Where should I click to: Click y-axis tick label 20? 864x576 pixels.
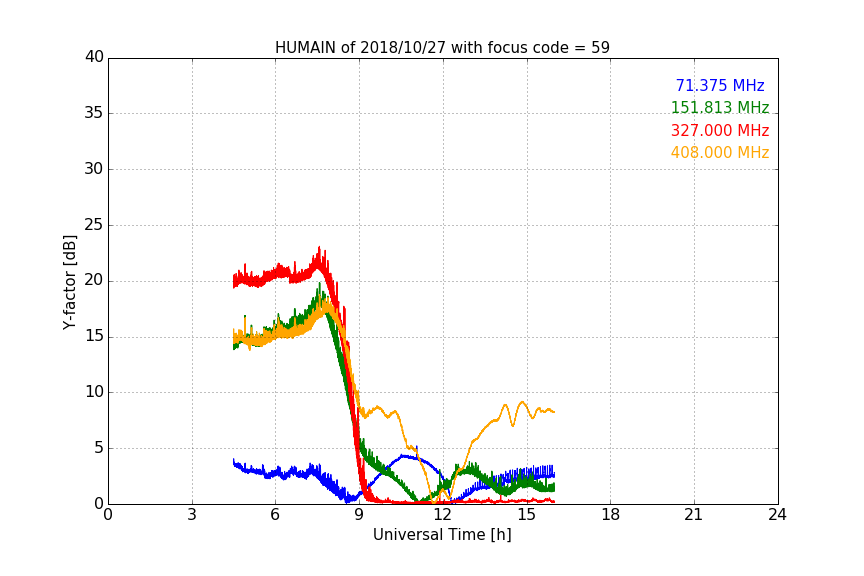coord(94,280)
